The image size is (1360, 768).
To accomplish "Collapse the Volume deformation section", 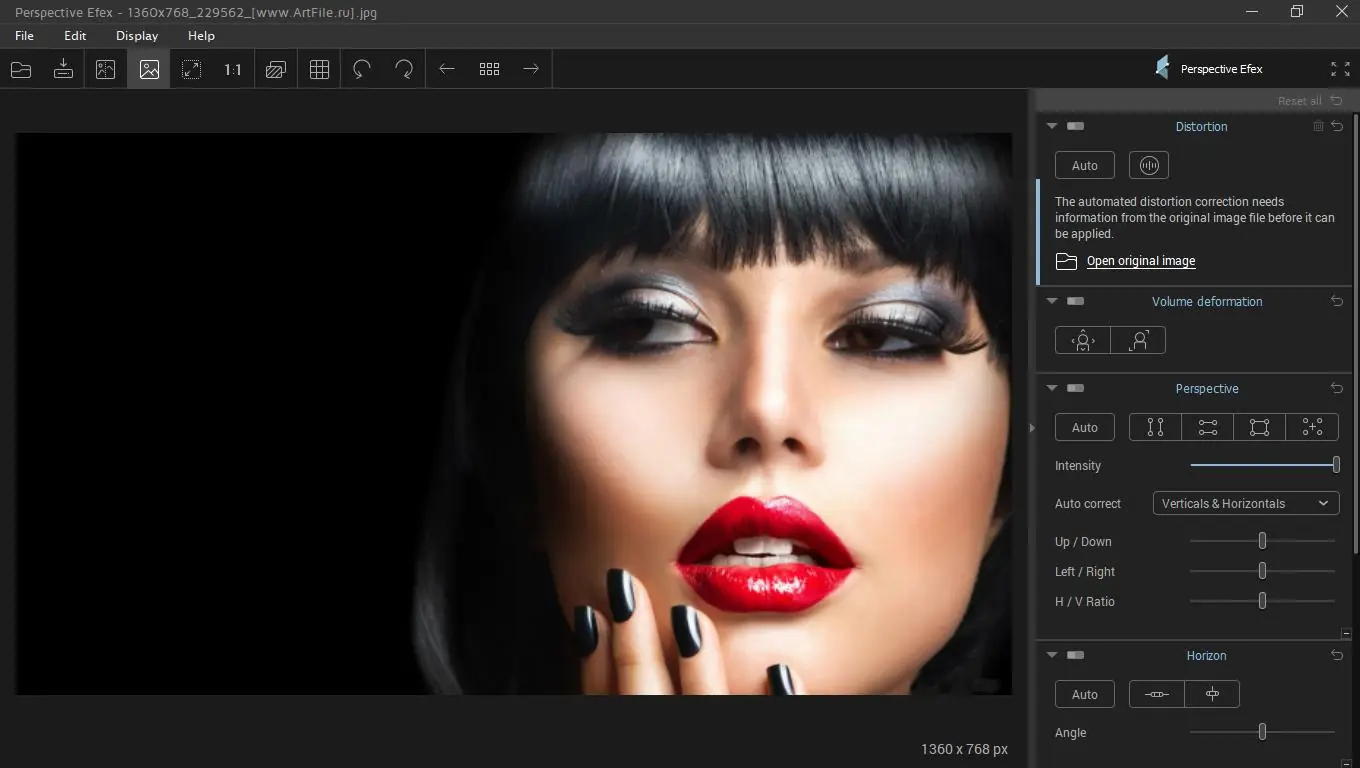I will pyautogui.click(x=1052, y=300).
